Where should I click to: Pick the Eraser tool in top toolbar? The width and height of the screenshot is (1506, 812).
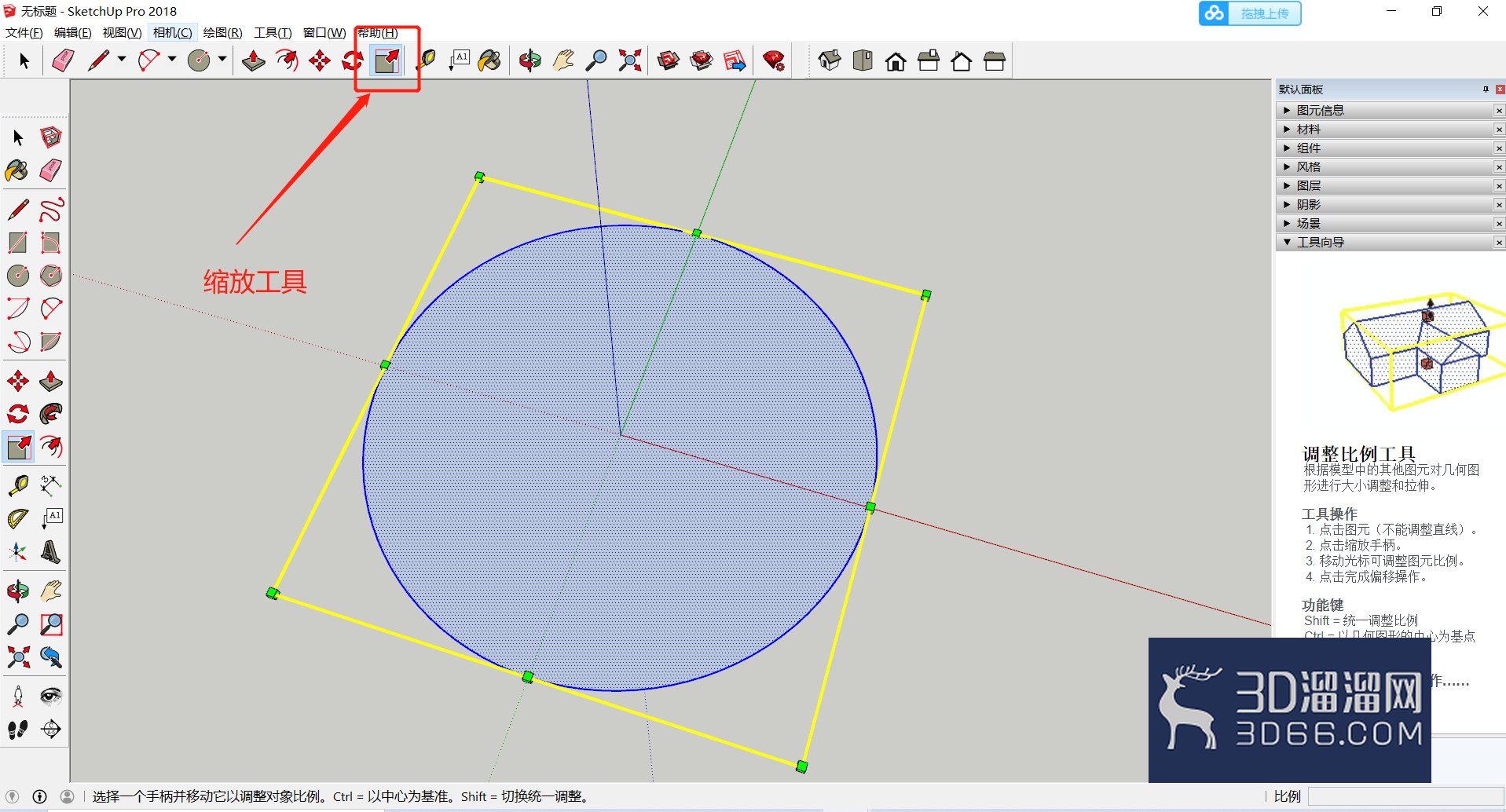coord(63,60)
